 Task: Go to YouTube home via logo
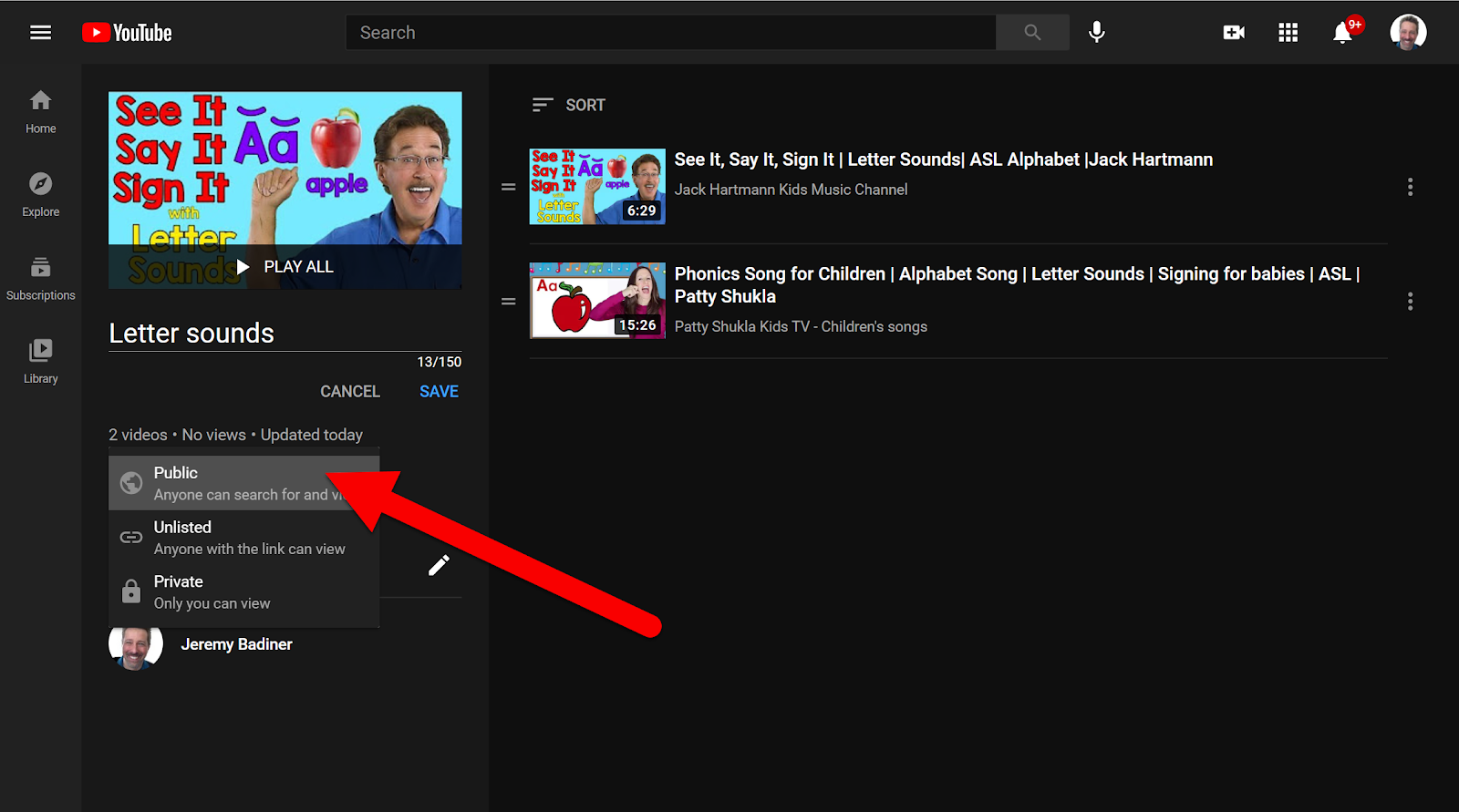coord(127,33)
